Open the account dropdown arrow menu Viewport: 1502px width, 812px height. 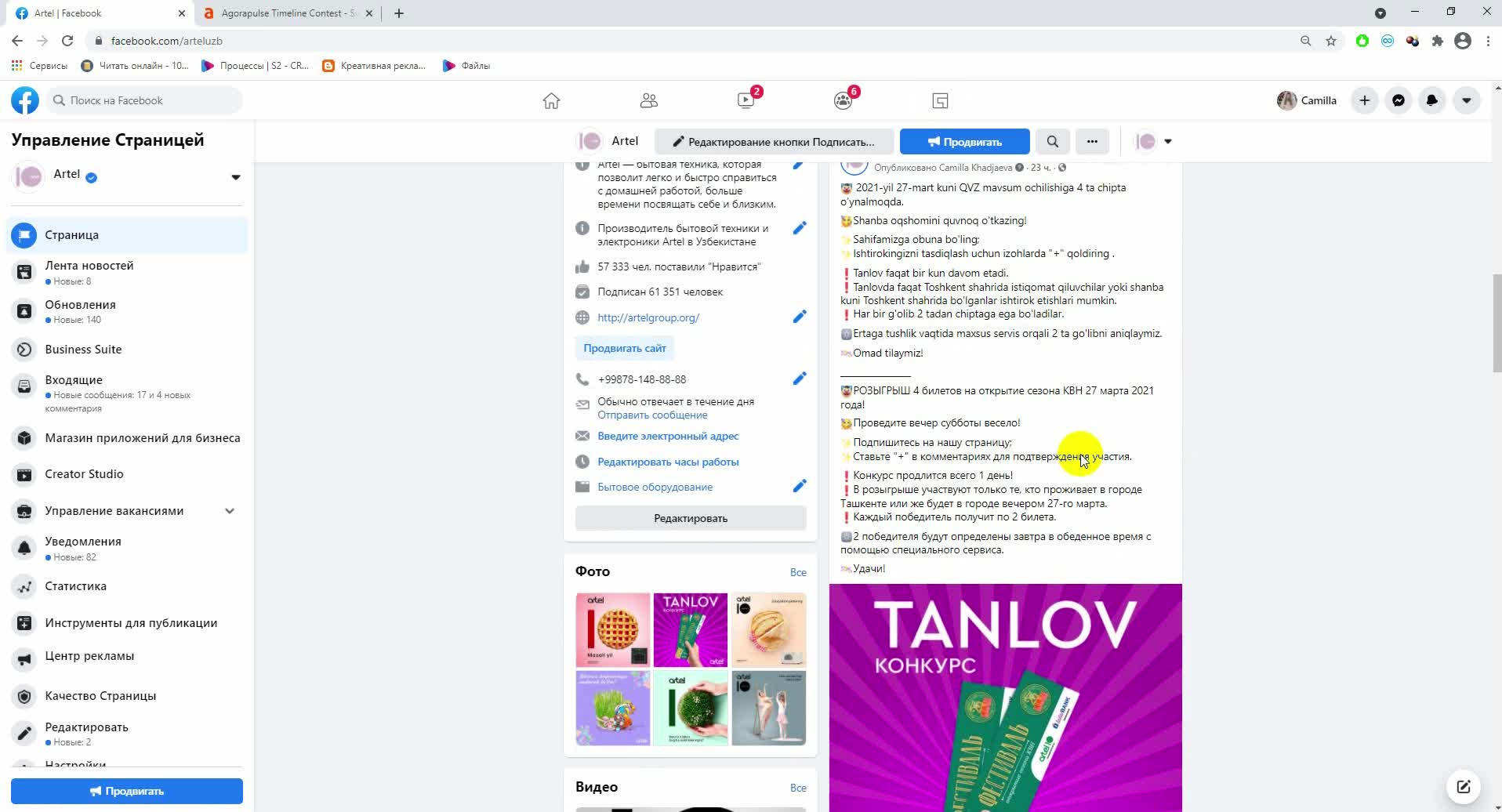[1467, 100]
